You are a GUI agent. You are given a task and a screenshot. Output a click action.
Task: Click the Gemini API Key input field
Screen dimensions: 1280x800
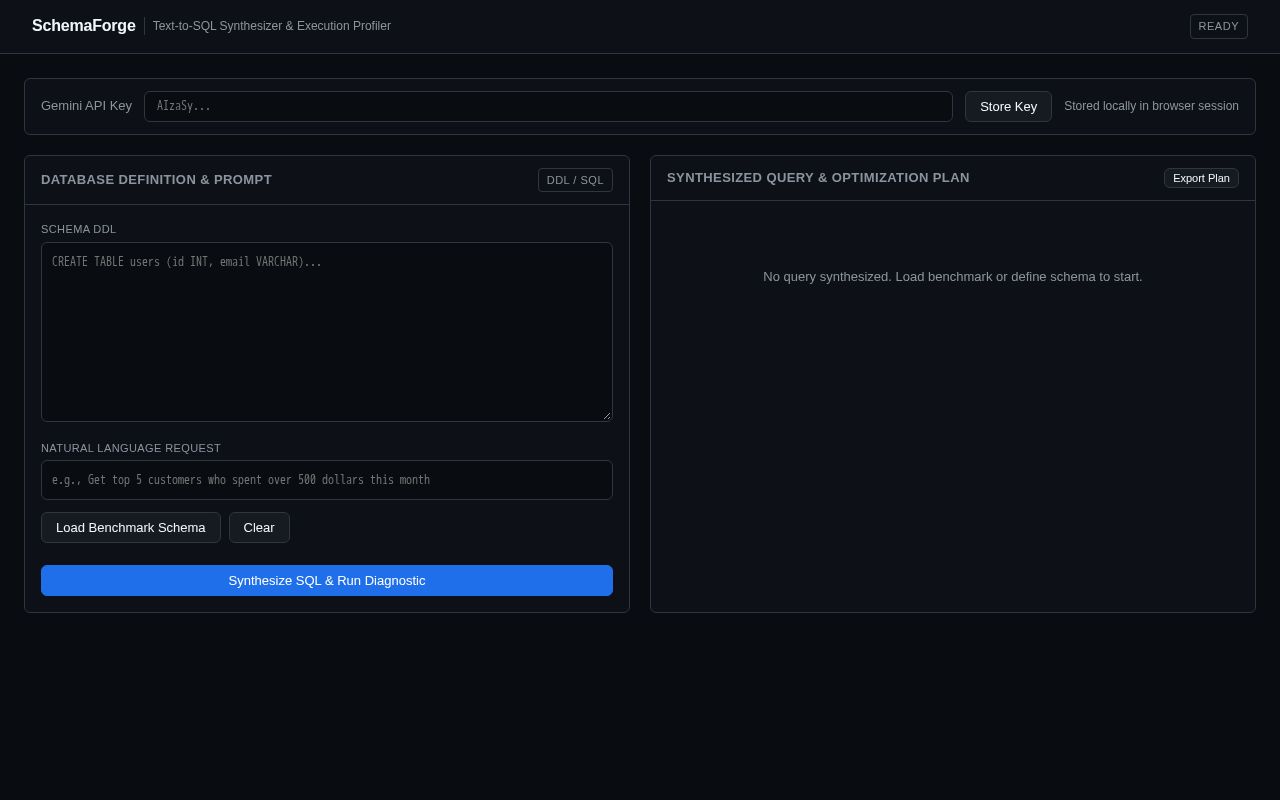(x=548, y=106)
